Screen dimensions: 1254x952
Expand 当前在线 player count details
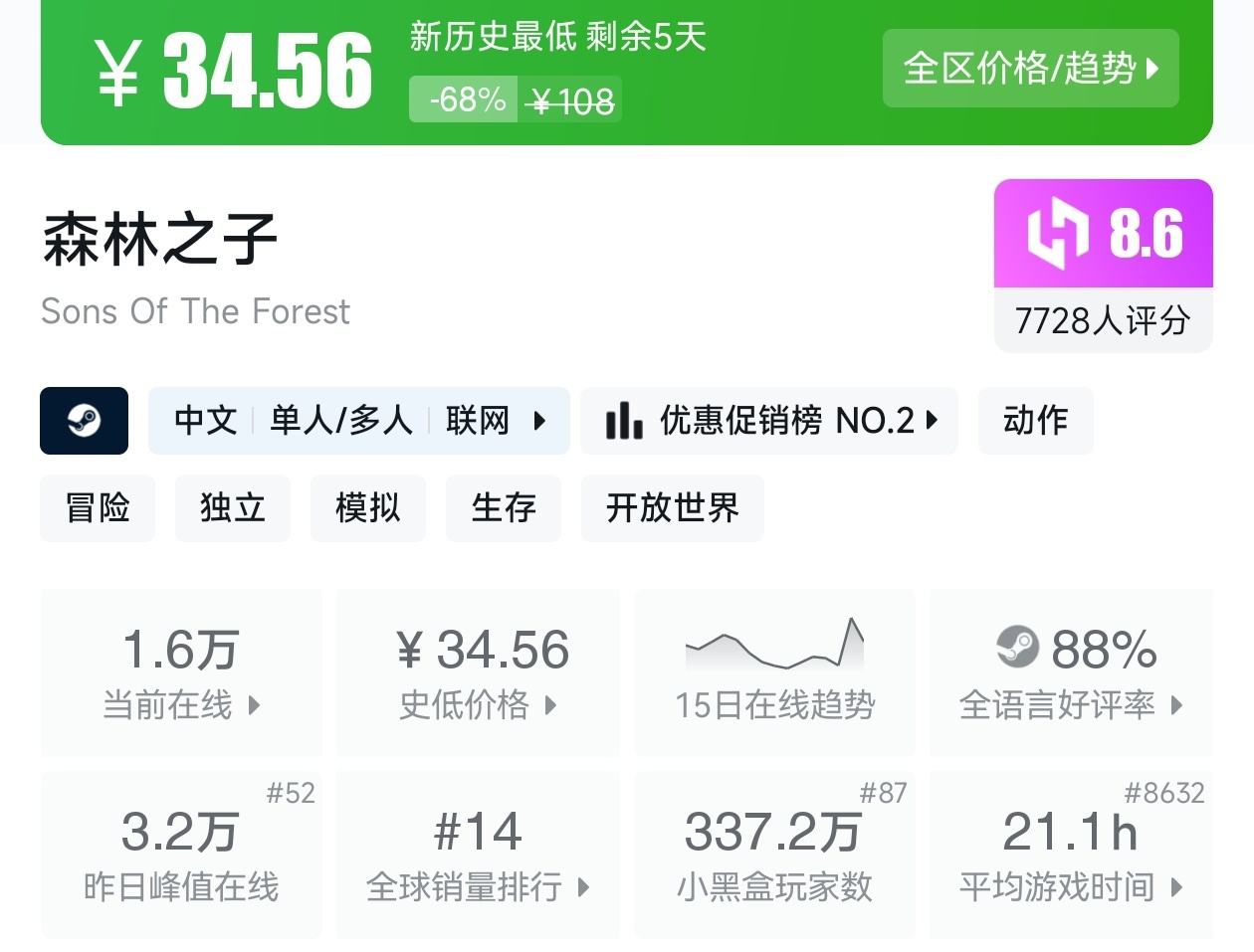point(181,671)
